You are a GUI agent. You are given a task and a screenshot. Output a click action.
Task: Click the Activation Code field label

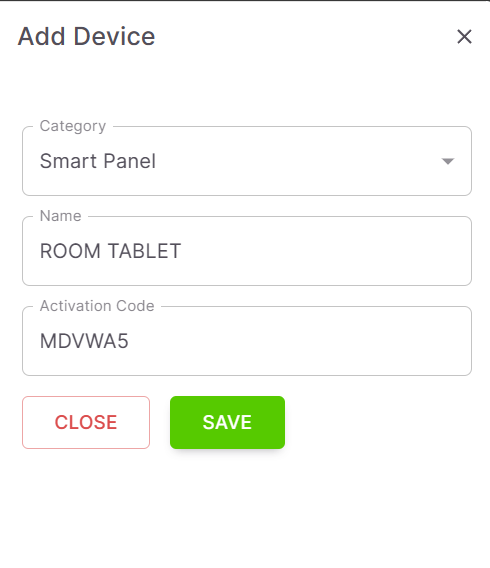[97, 306]
